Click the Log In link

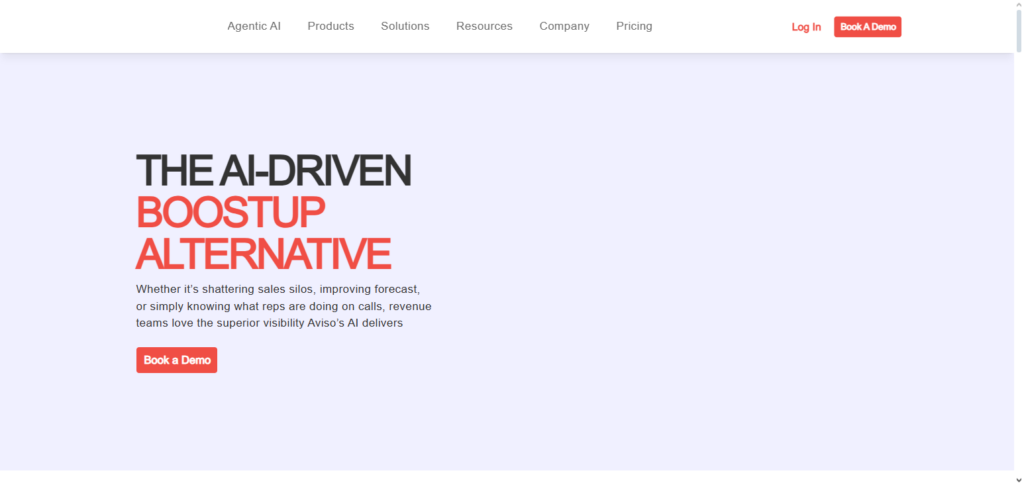tap(806, 27)
